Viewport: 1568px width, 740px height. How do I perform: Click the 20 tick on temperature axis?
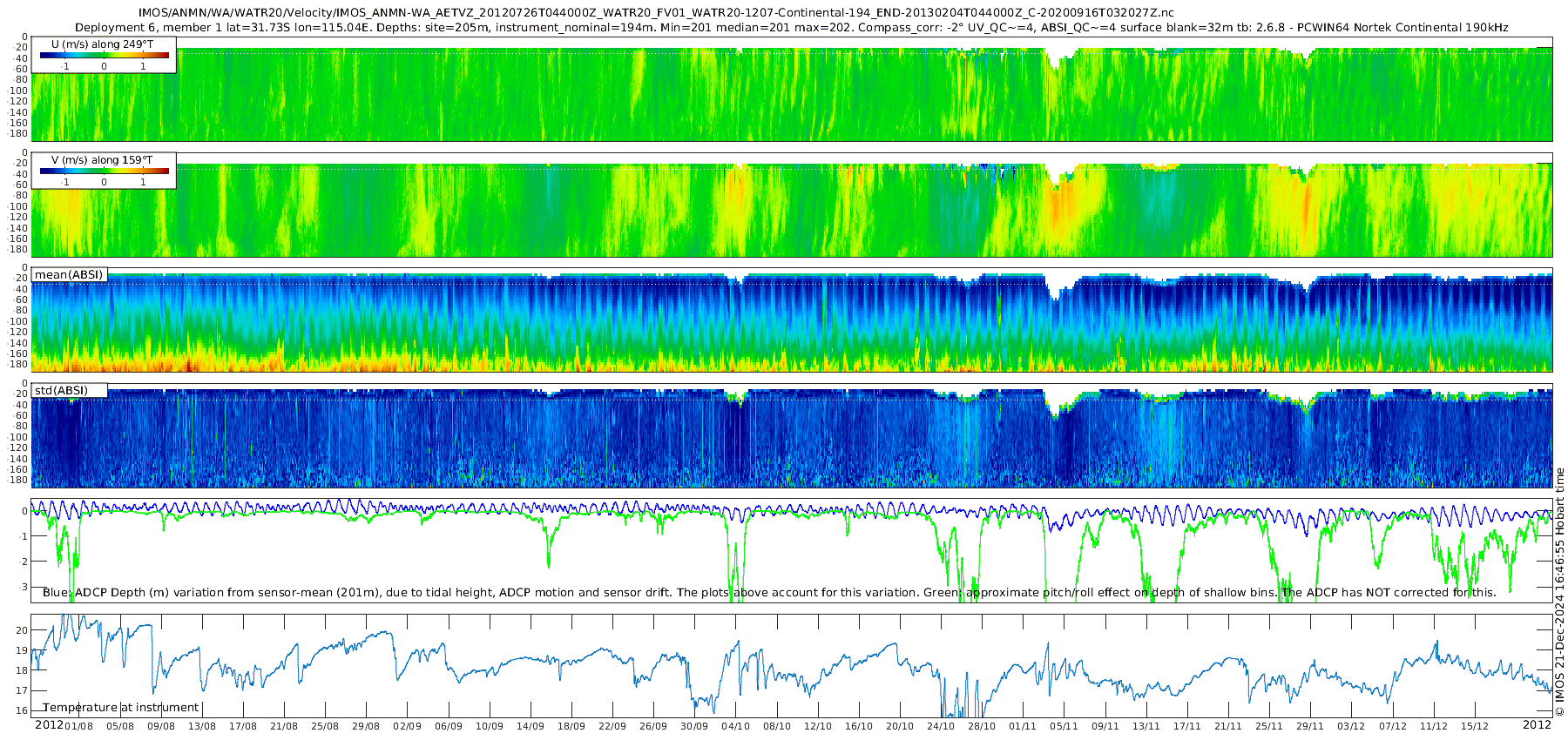[x=23, y=630]
